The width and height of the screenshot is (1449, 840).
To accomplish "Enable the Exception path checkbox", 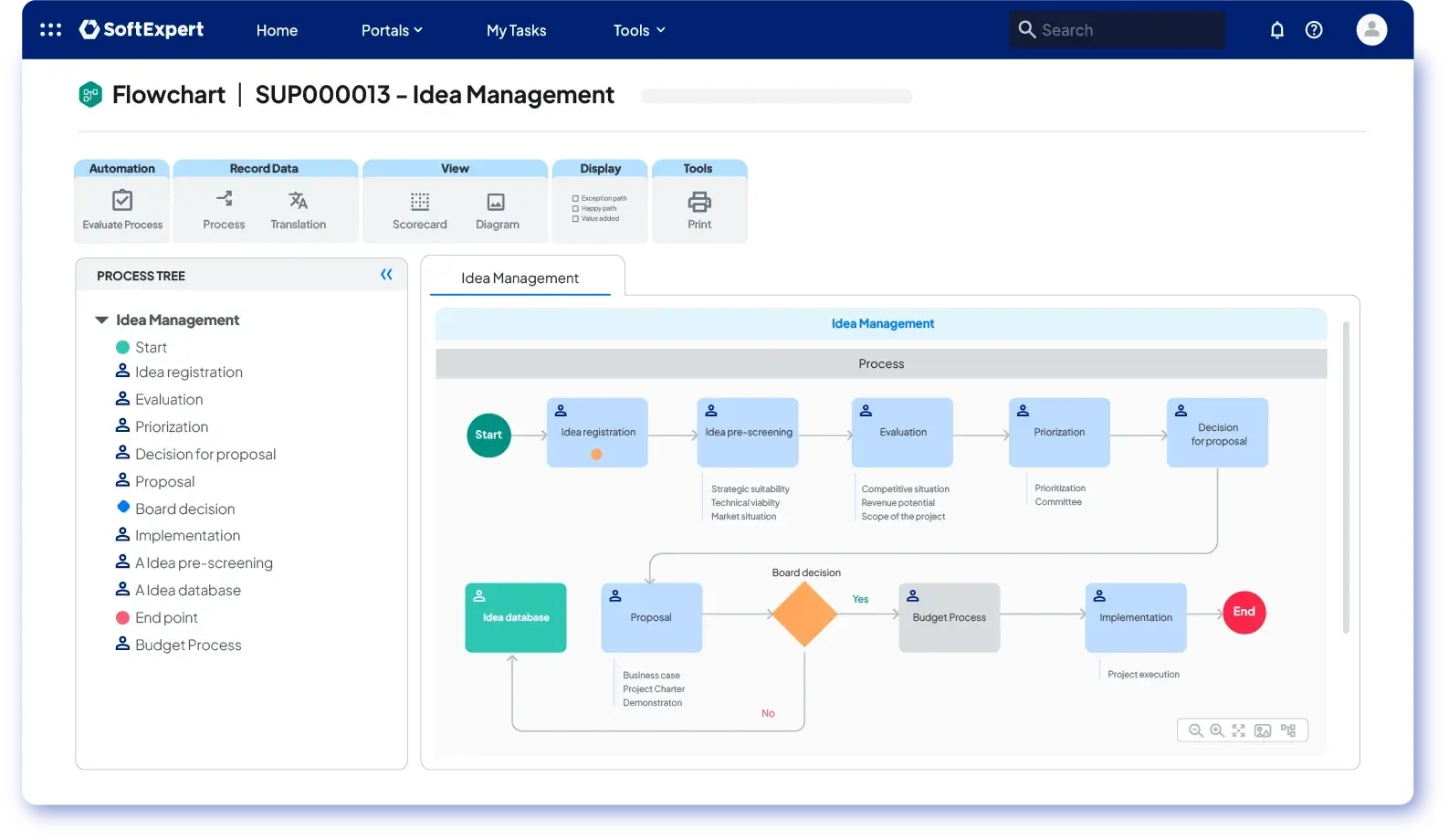I will click(575, 198).
